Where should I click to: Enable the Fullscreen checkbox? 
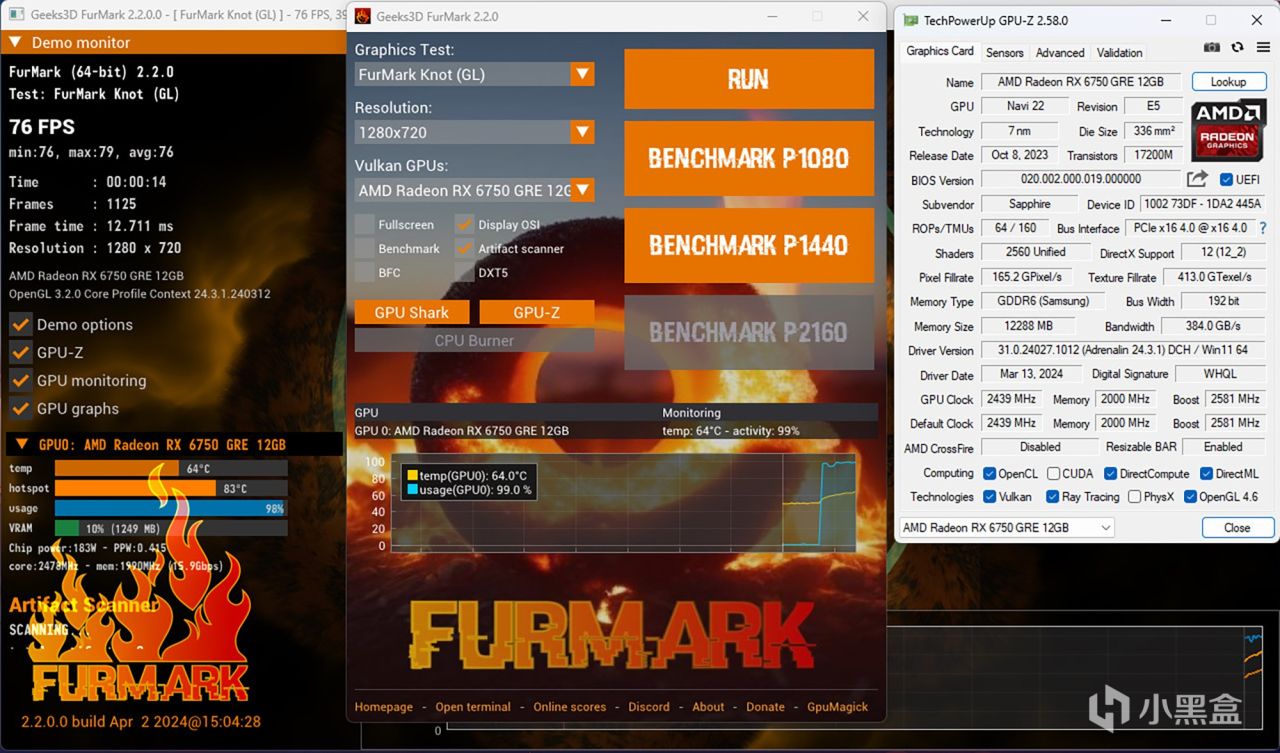pyautogui.click(x=364, y=224)
